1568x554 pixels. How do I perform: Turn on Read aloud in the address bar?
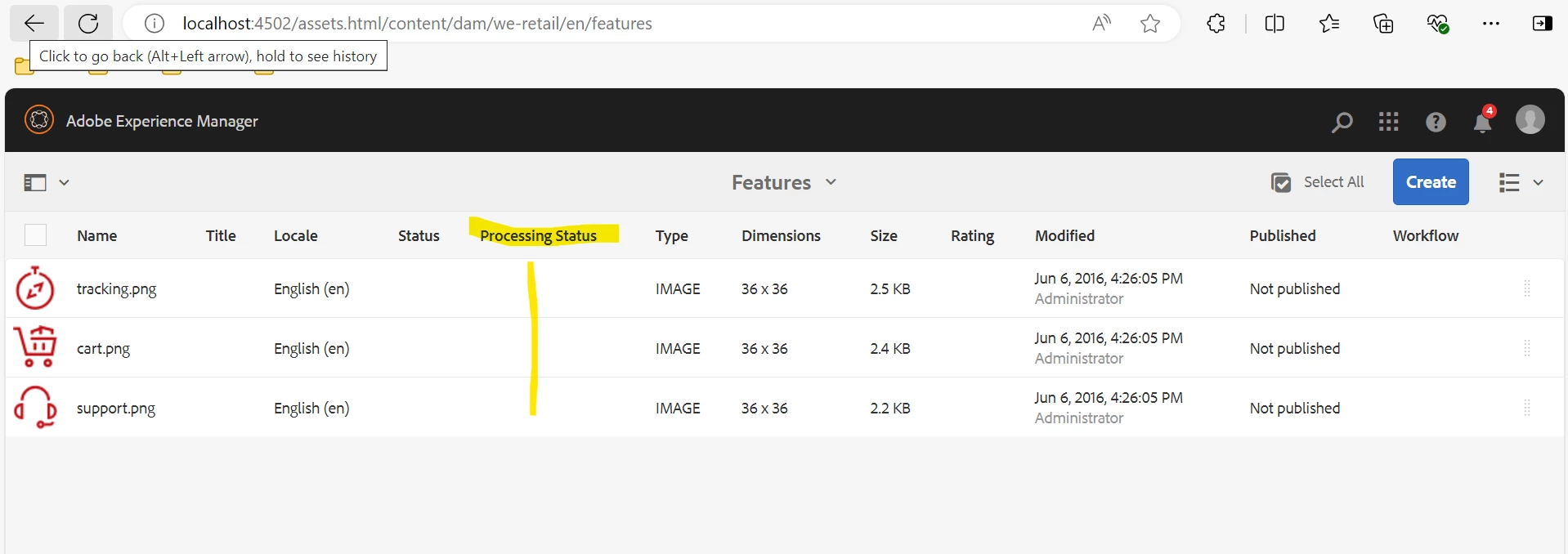(x=1101, y=24)
